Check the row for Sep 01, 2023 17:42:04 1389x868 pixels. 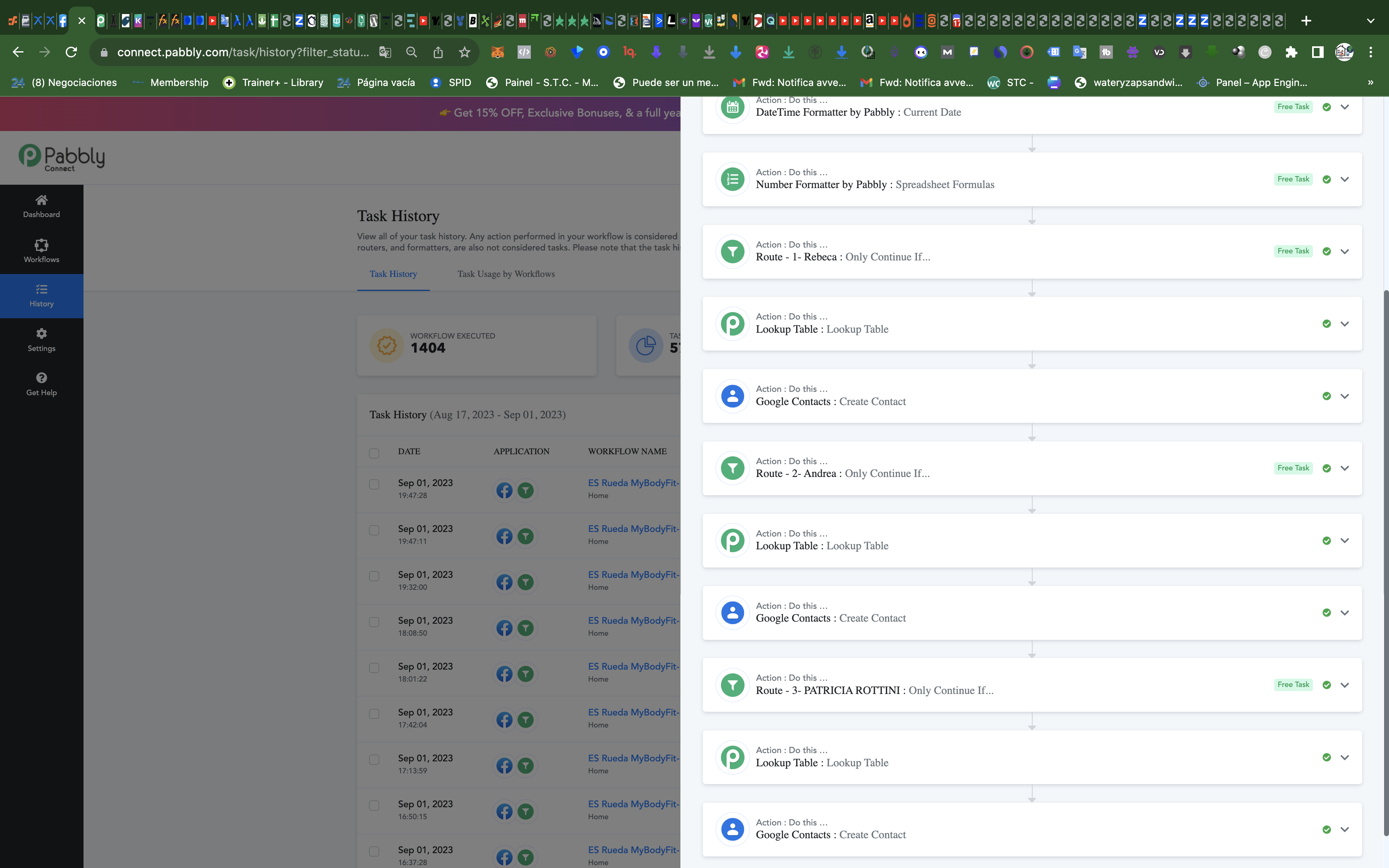[x=374, y=713]
